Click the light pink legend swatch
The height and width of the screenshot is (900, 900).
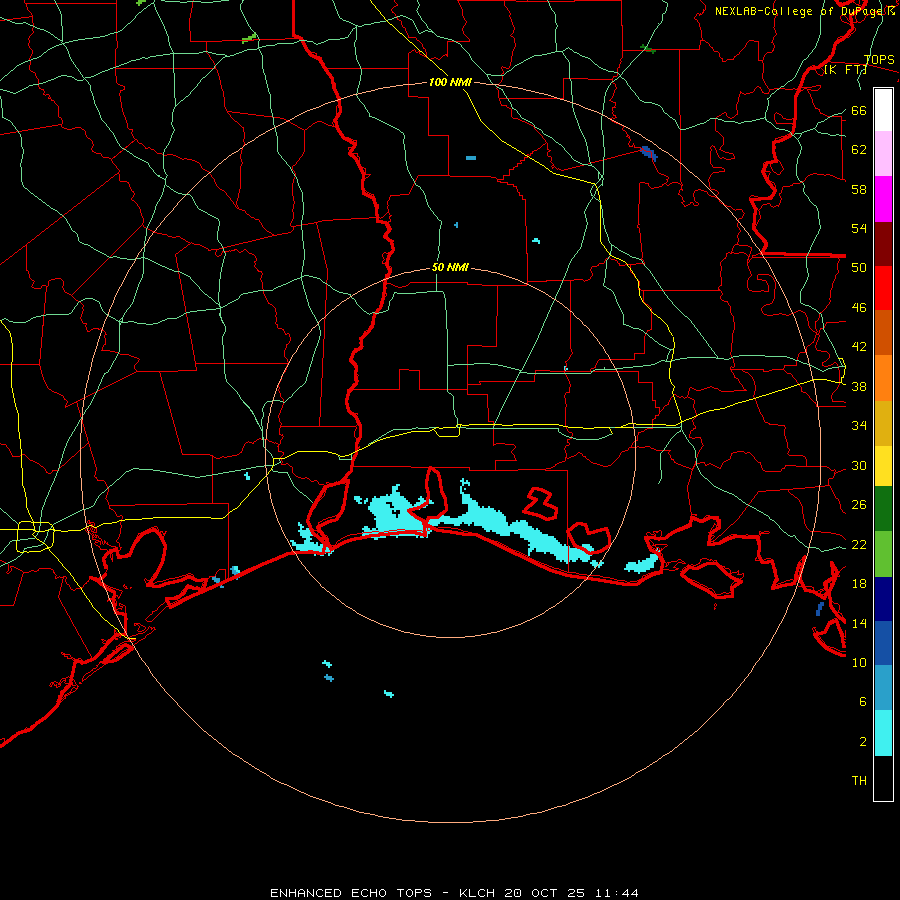[883, 154]
